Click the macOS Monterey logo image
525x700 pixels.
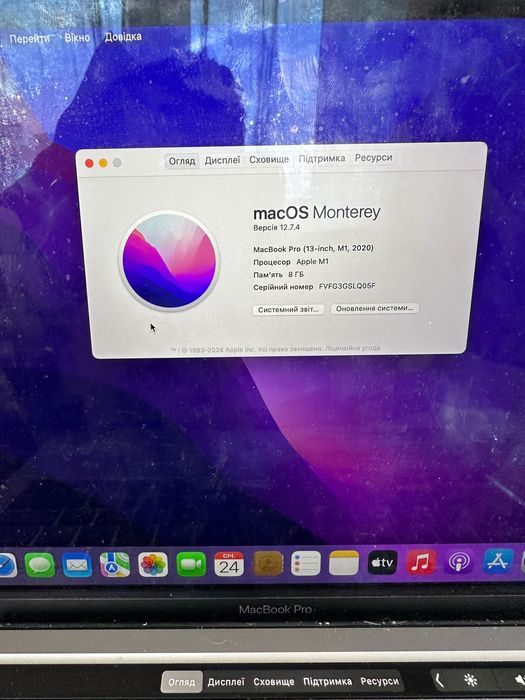[169, 261]
